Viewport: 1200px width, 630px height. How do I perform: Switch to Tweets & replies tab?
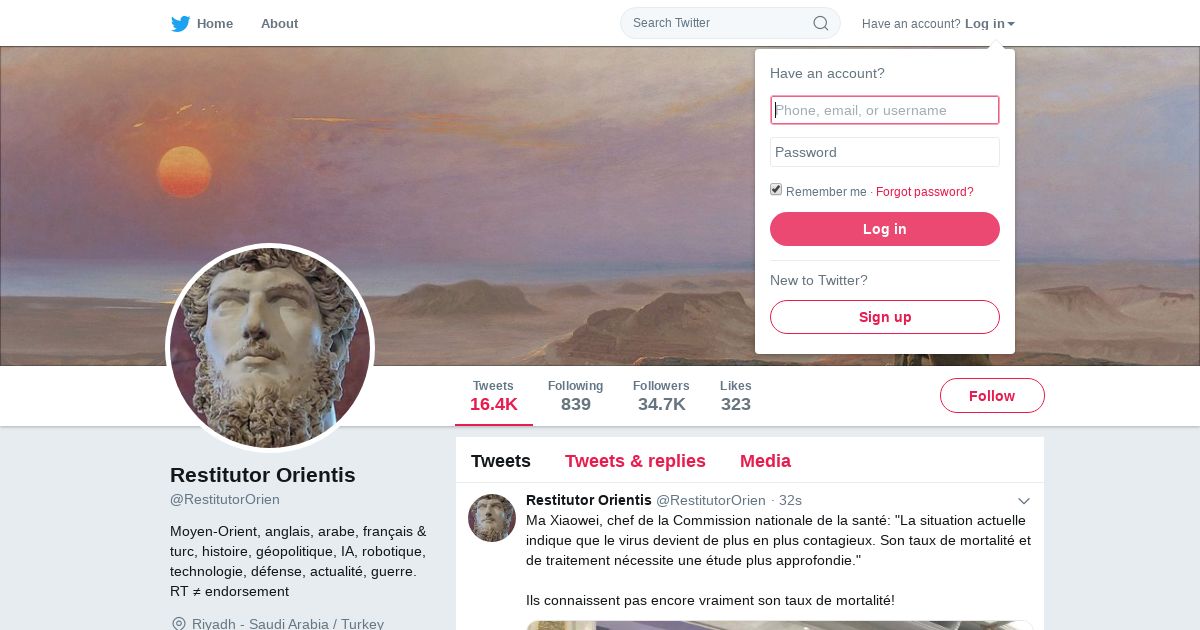[635, 461]
